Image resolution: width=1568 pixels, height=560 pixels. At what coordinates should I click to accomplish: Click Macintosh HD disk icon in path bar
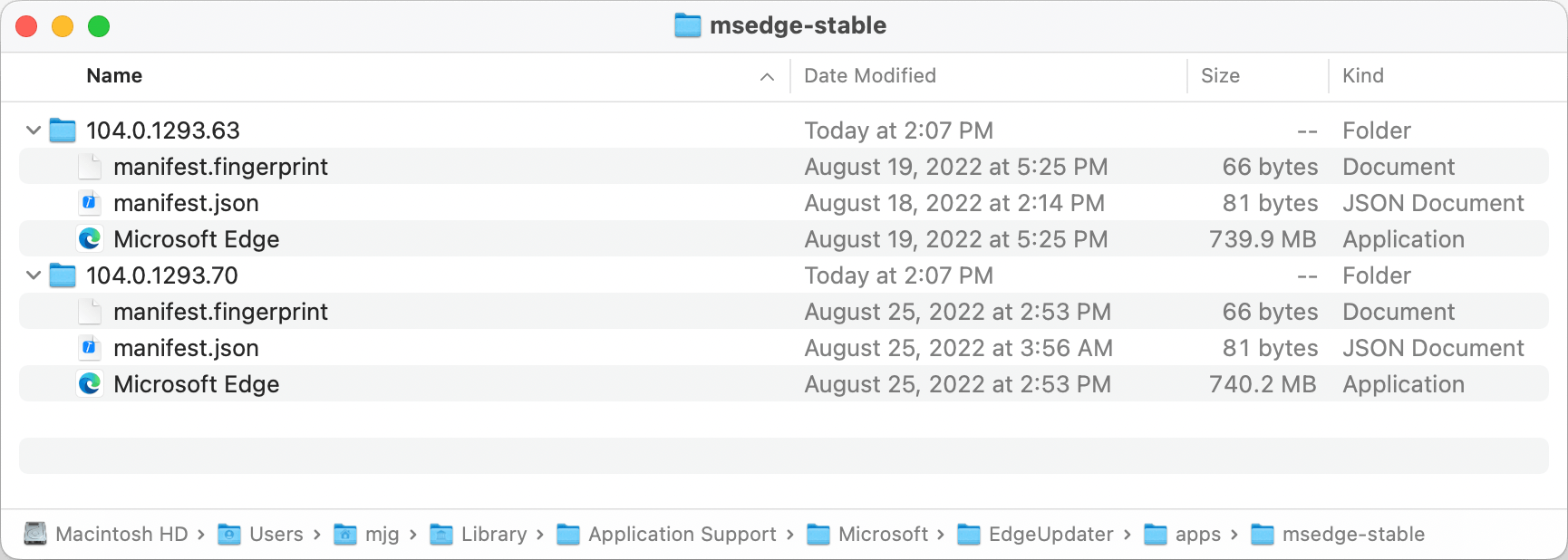click(x=35, y=535)
